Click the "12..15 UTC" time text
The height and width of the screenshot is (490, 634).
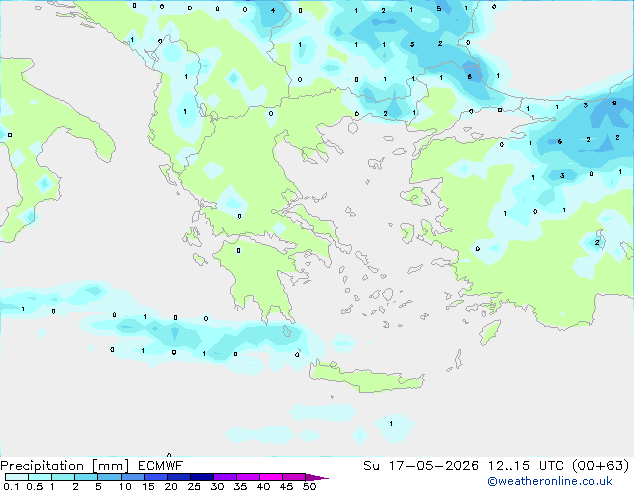[525, 466]
